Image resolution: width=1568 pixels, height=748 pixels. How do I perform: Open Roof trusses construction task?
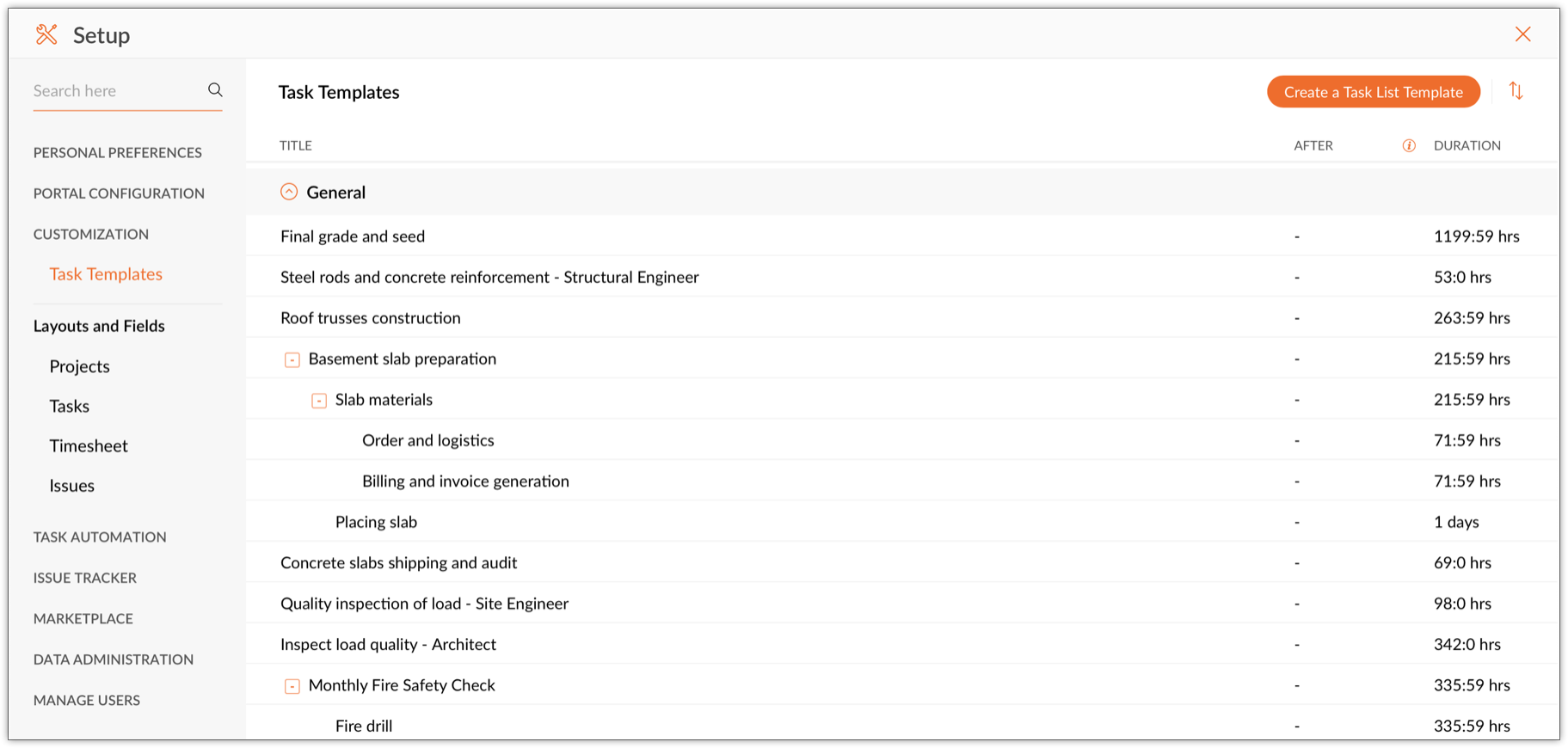(371, 318)
